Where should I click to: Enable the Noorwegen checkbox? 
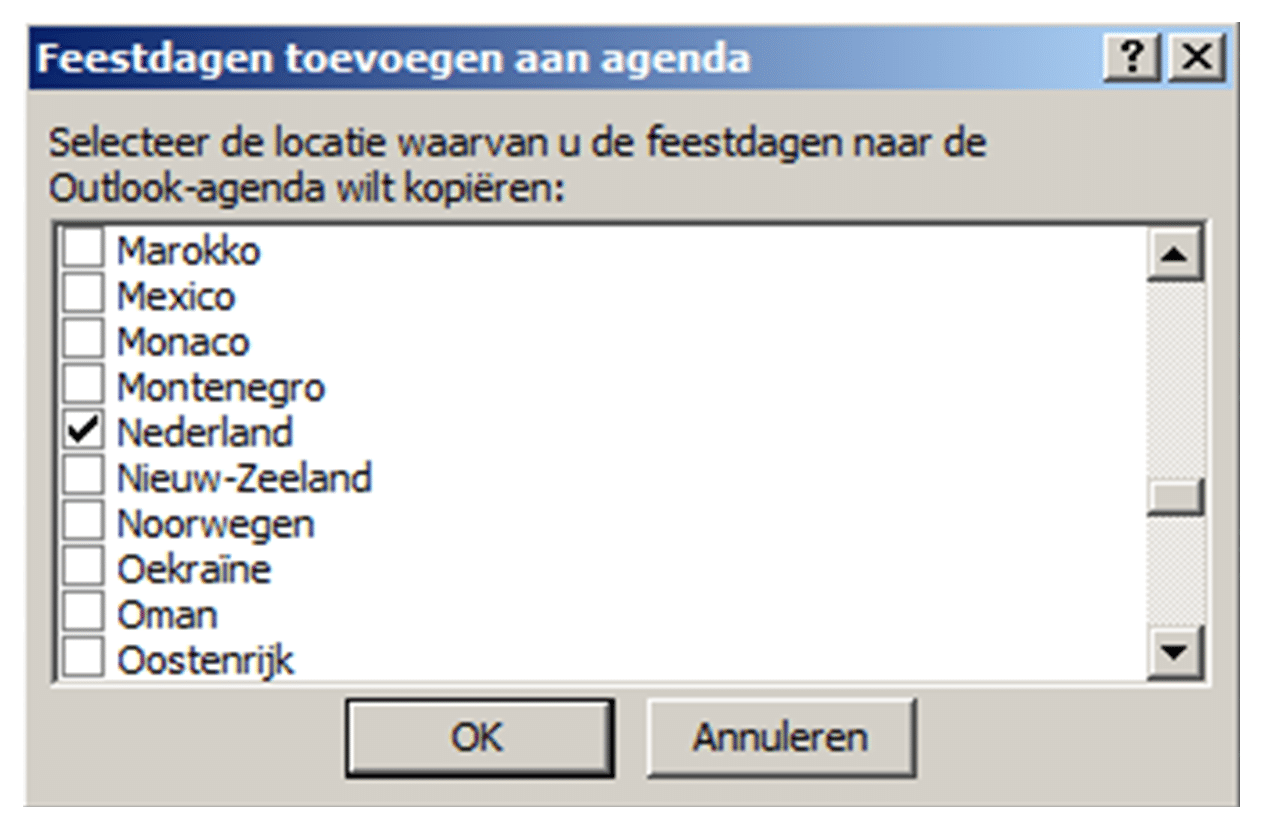click(x=84, y=523)
